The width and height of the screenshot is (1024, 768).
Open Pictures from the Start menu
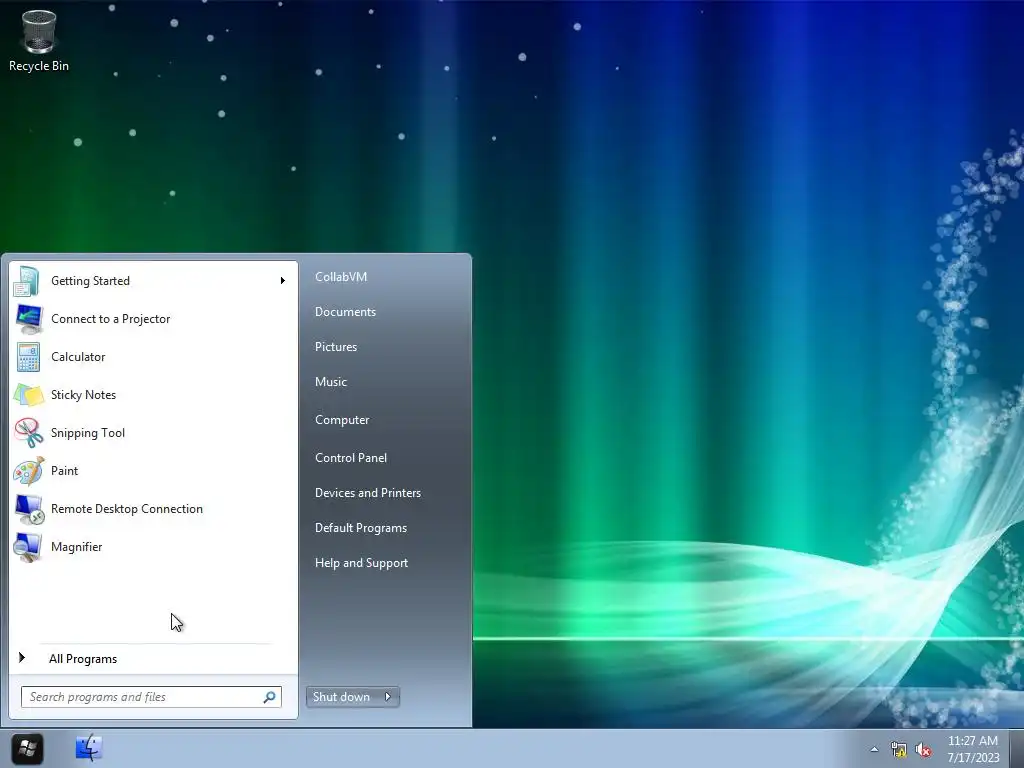(336, 347)
